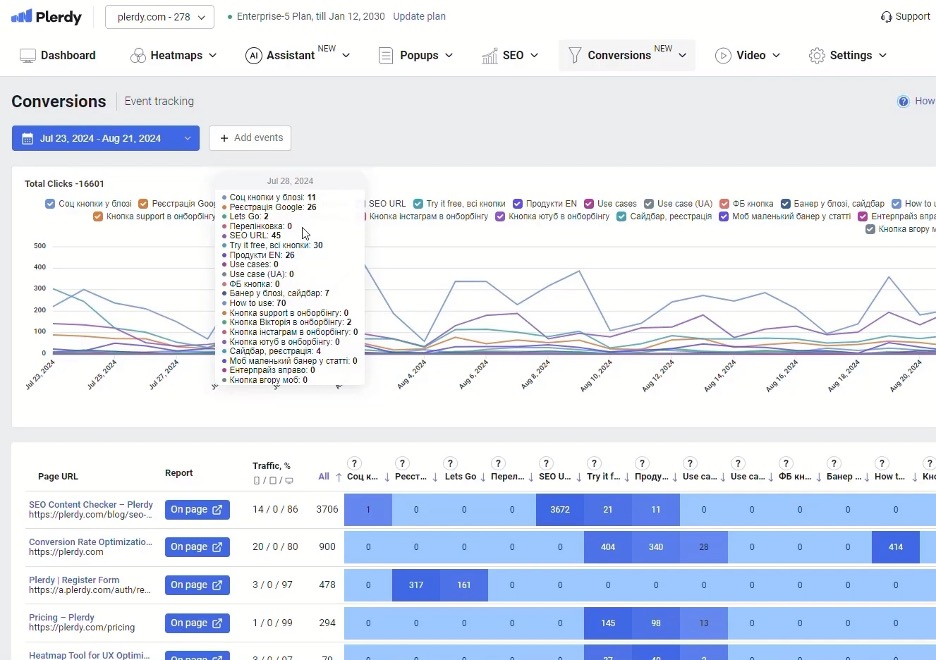Open the plerdy.com - 278 domain selector
The height and width of the screenshot is (660, 936).
pos(159,16)
